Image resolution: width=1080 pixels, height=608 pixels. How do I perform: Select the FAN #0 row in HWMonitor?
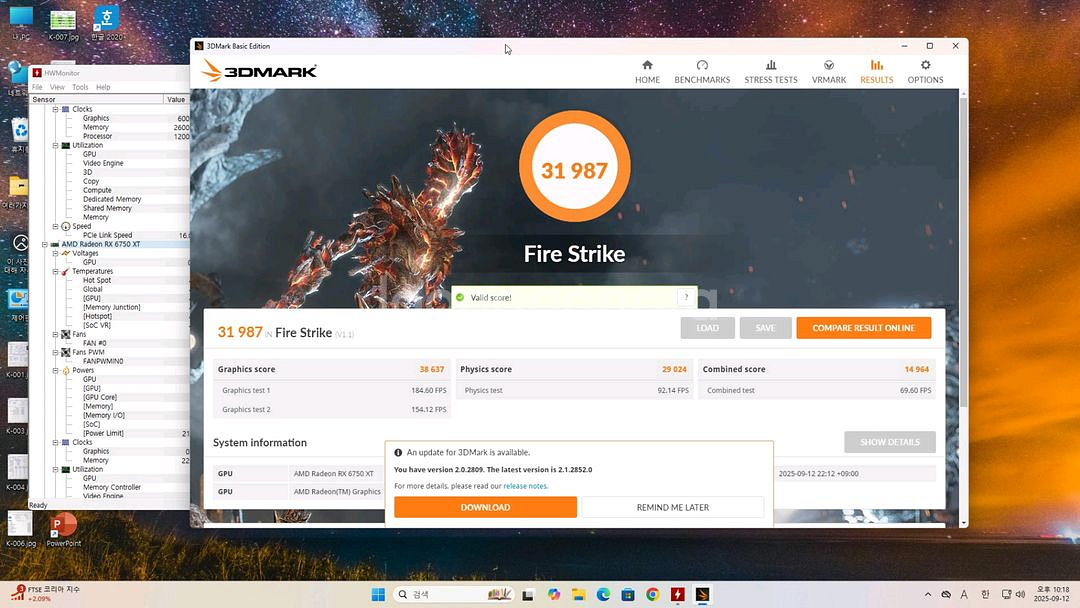95,343
